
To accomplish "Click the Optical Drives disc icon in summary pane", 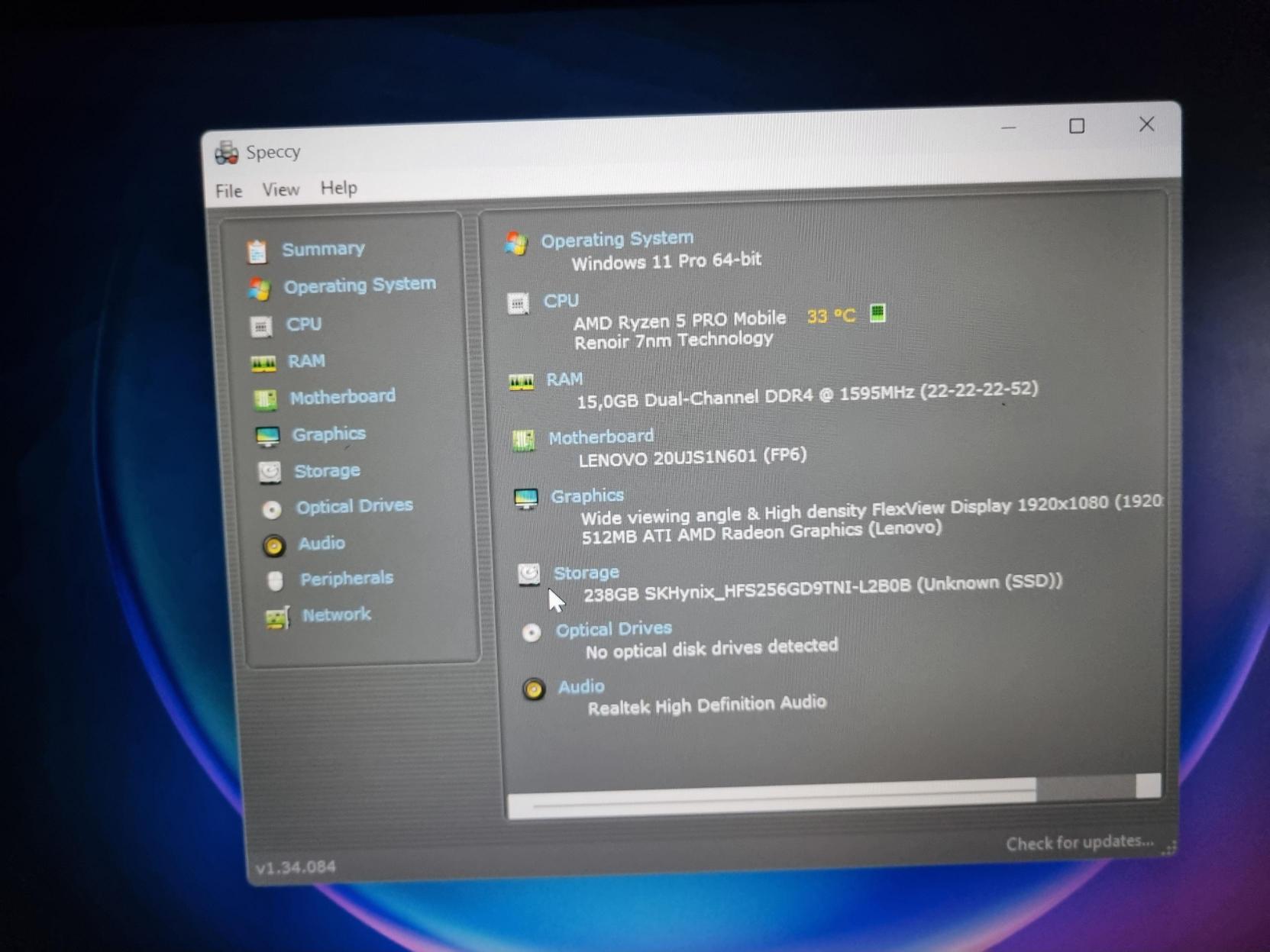I will pos(532,633).
